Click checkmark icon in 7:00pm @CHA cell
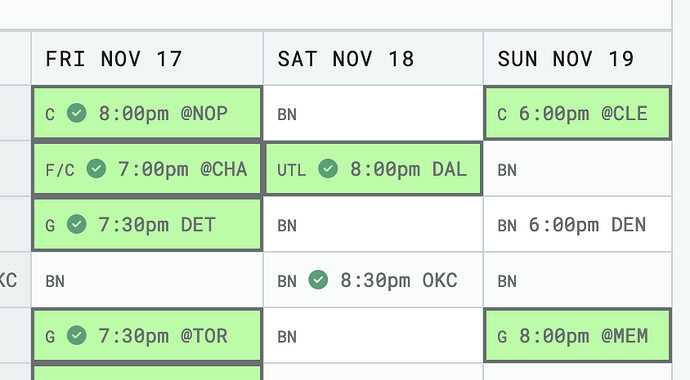This screenshot has width=690, height=380. [x=96, y=168]
